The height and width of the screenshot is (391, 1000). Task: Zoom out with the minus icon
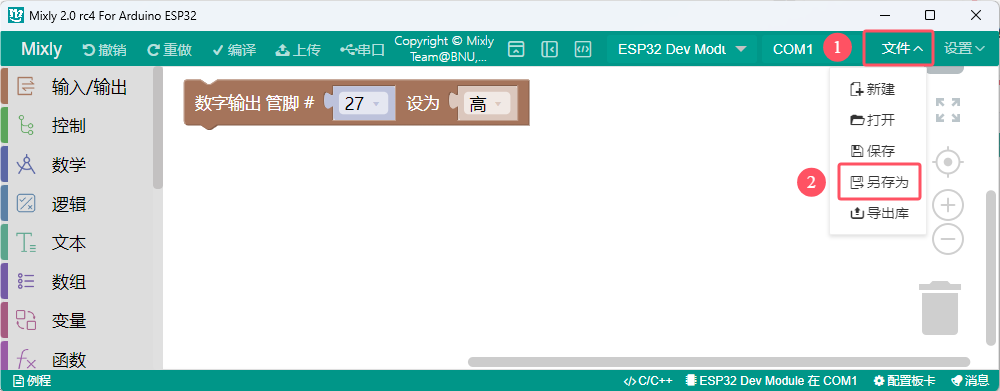948,239
